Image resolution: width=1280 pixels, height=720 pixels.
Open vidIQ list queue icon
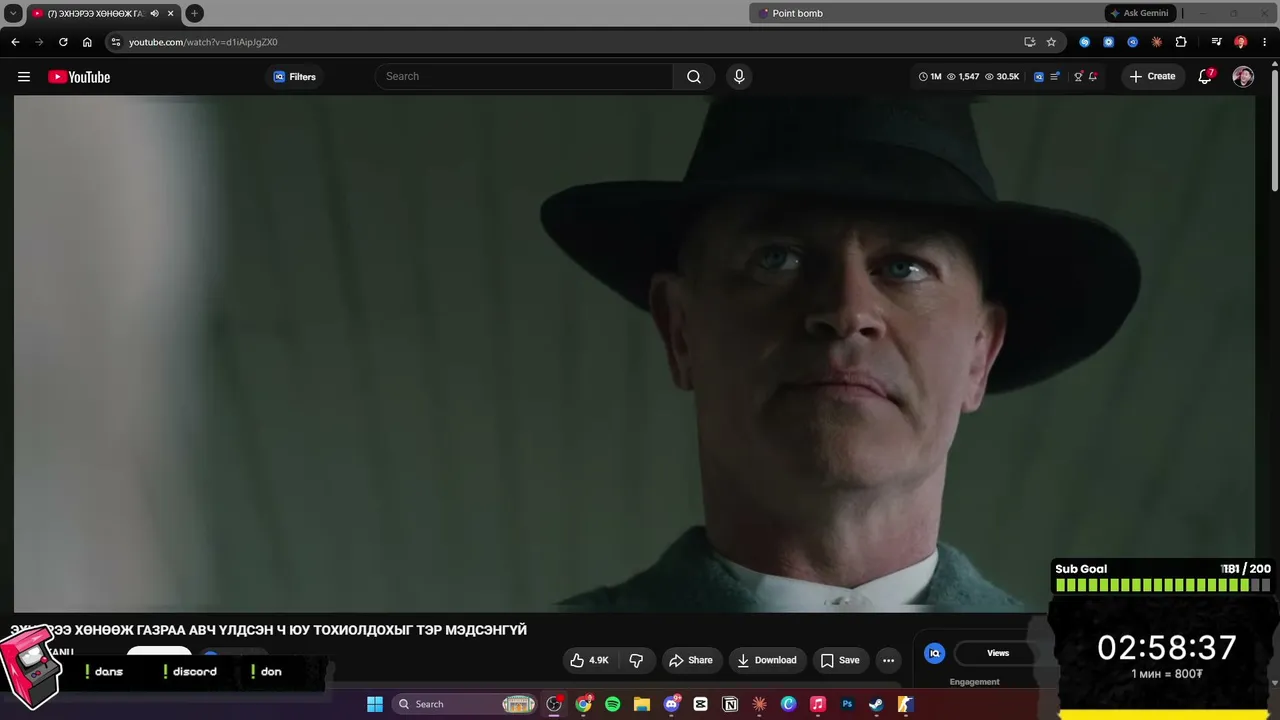1055,77
